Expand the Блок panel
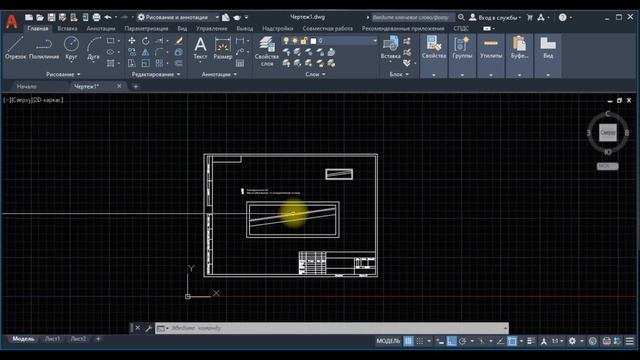The width and height of the screenshot is (640, 360). click(399, 74)
